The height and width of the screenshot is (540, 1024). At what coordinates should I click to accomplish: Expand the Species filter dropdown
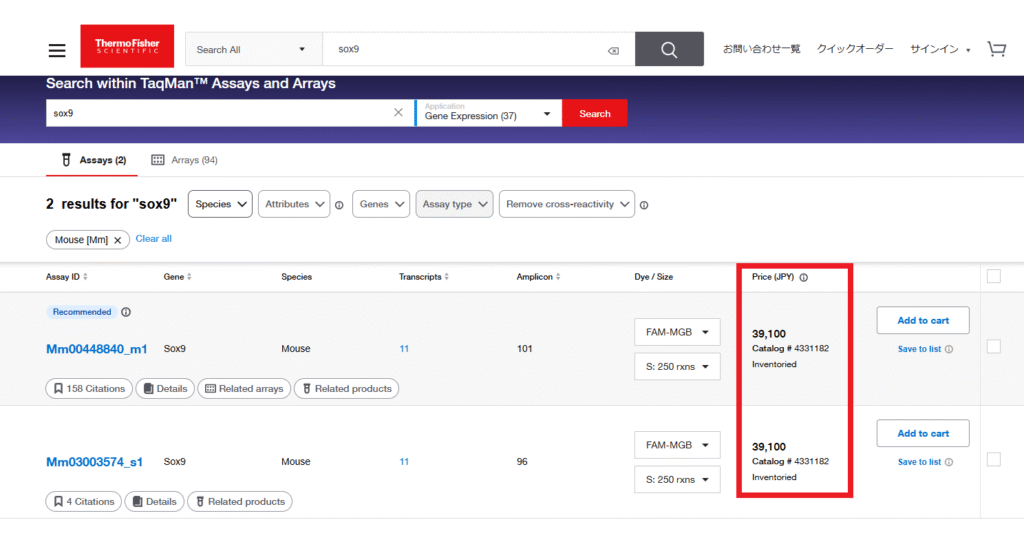220,204
